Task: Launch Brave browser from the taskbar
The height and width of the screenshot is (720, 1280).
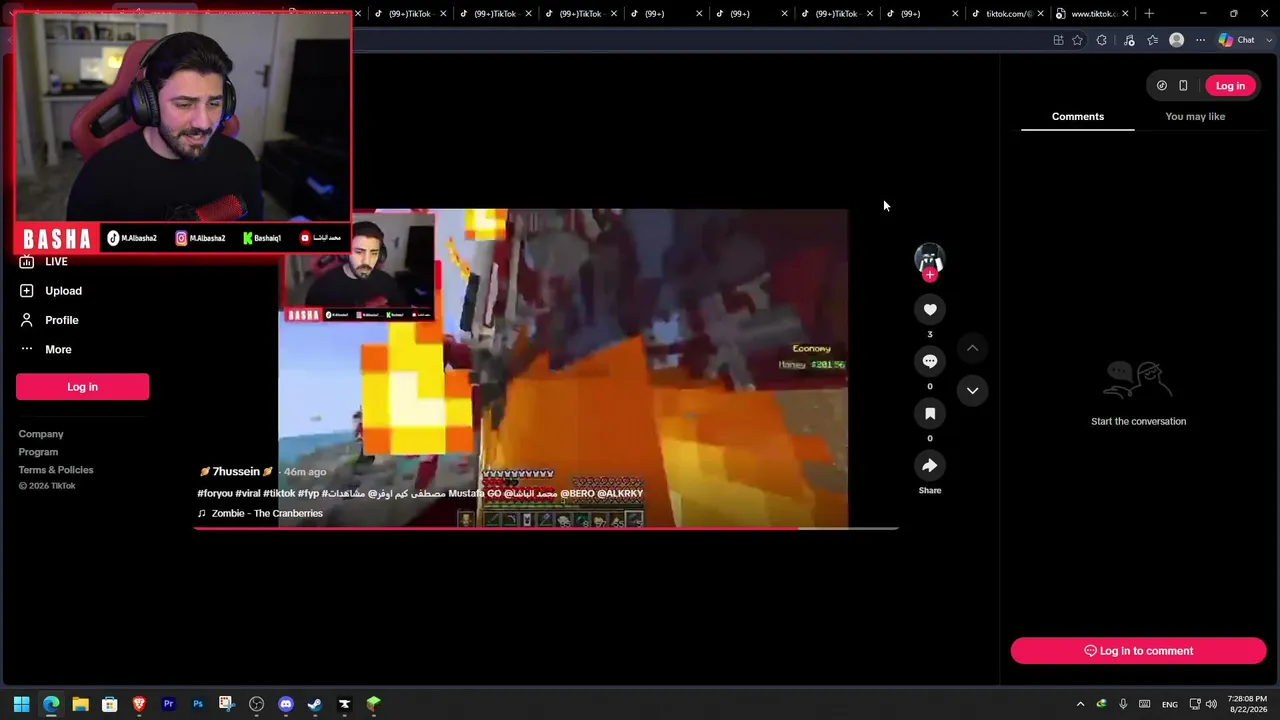Action: coord(139,704)
